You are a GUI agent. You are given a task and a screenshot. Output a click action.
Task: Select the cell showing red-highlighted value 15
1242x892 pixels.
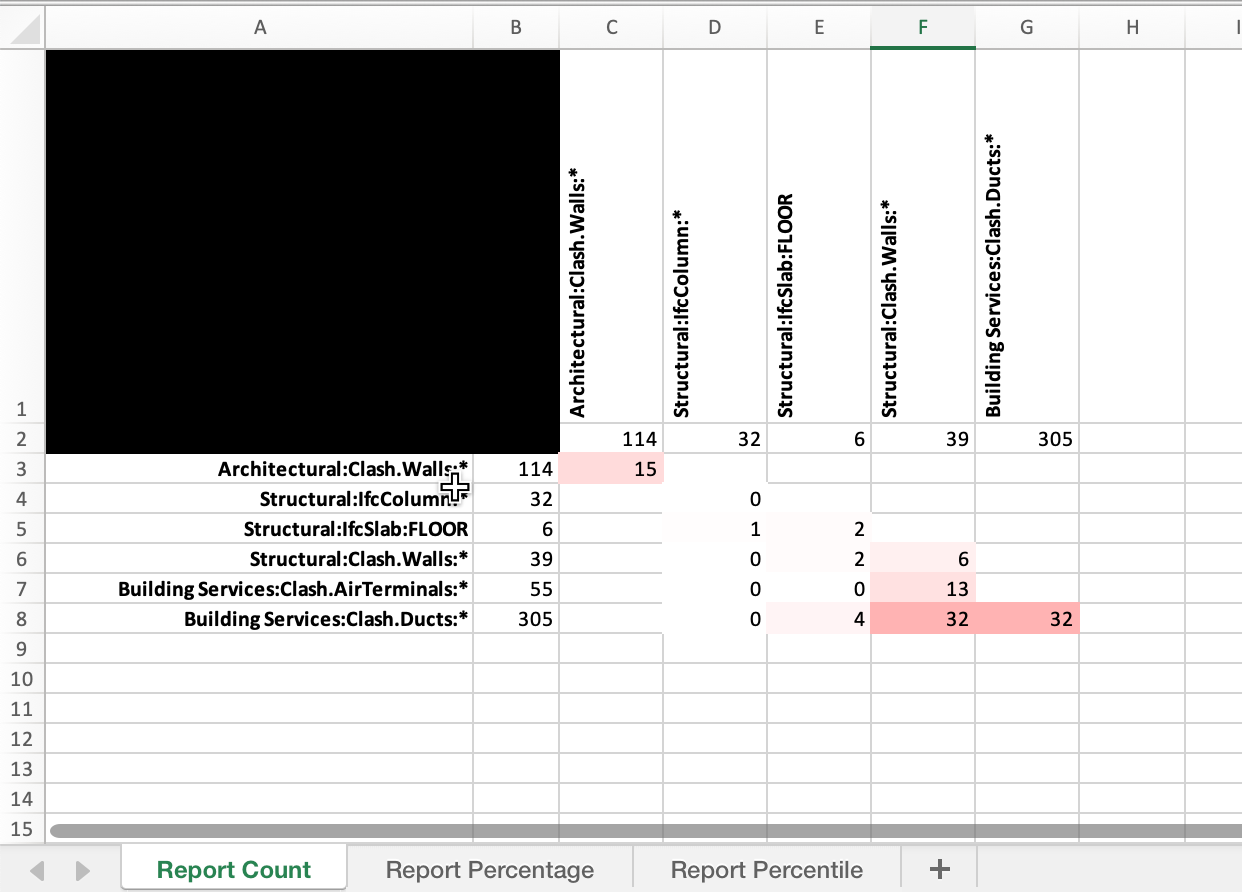pyautogui.click(x=611, y=469)
